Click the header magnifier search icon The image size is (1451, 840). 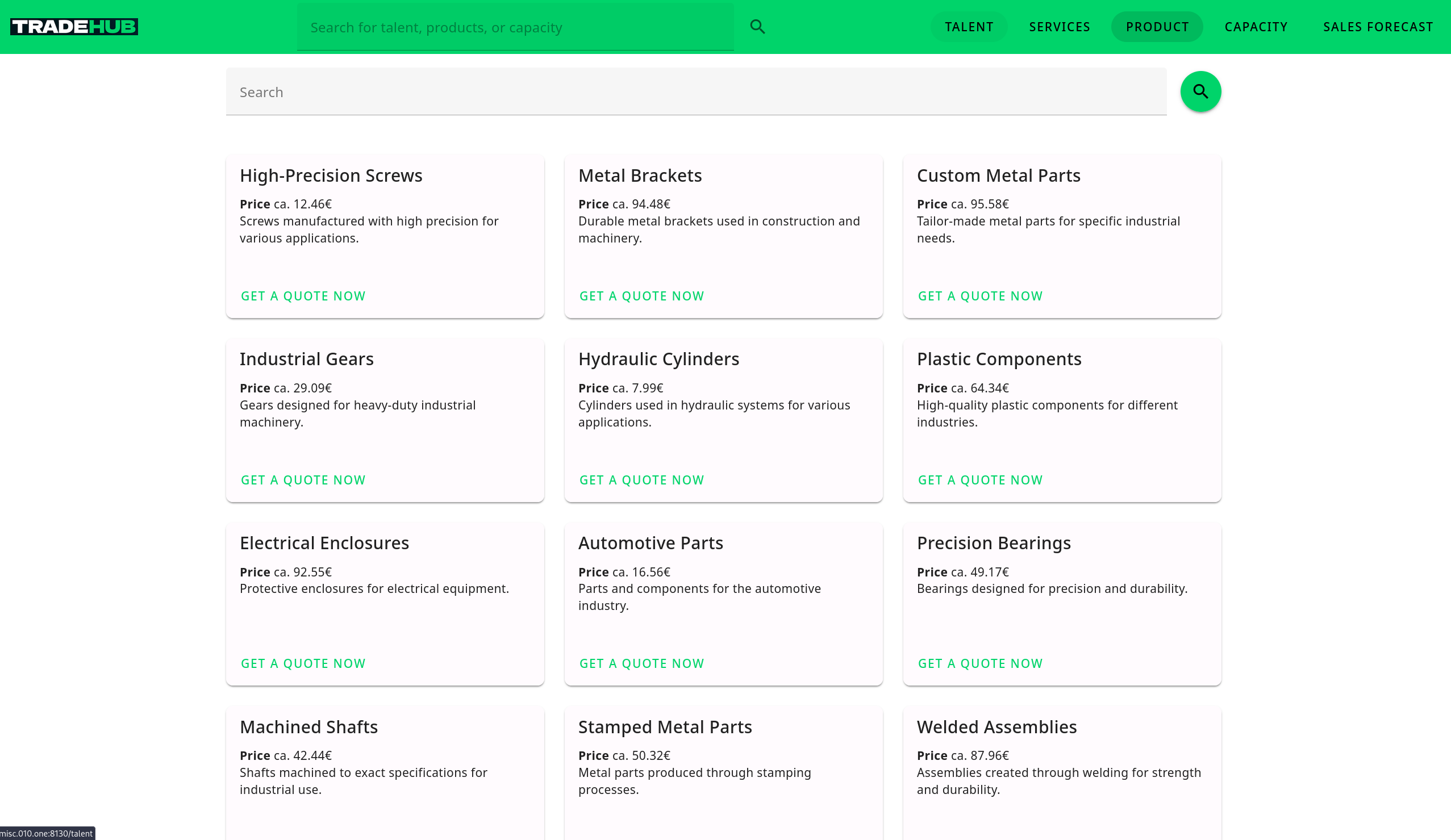pos(757,27)
